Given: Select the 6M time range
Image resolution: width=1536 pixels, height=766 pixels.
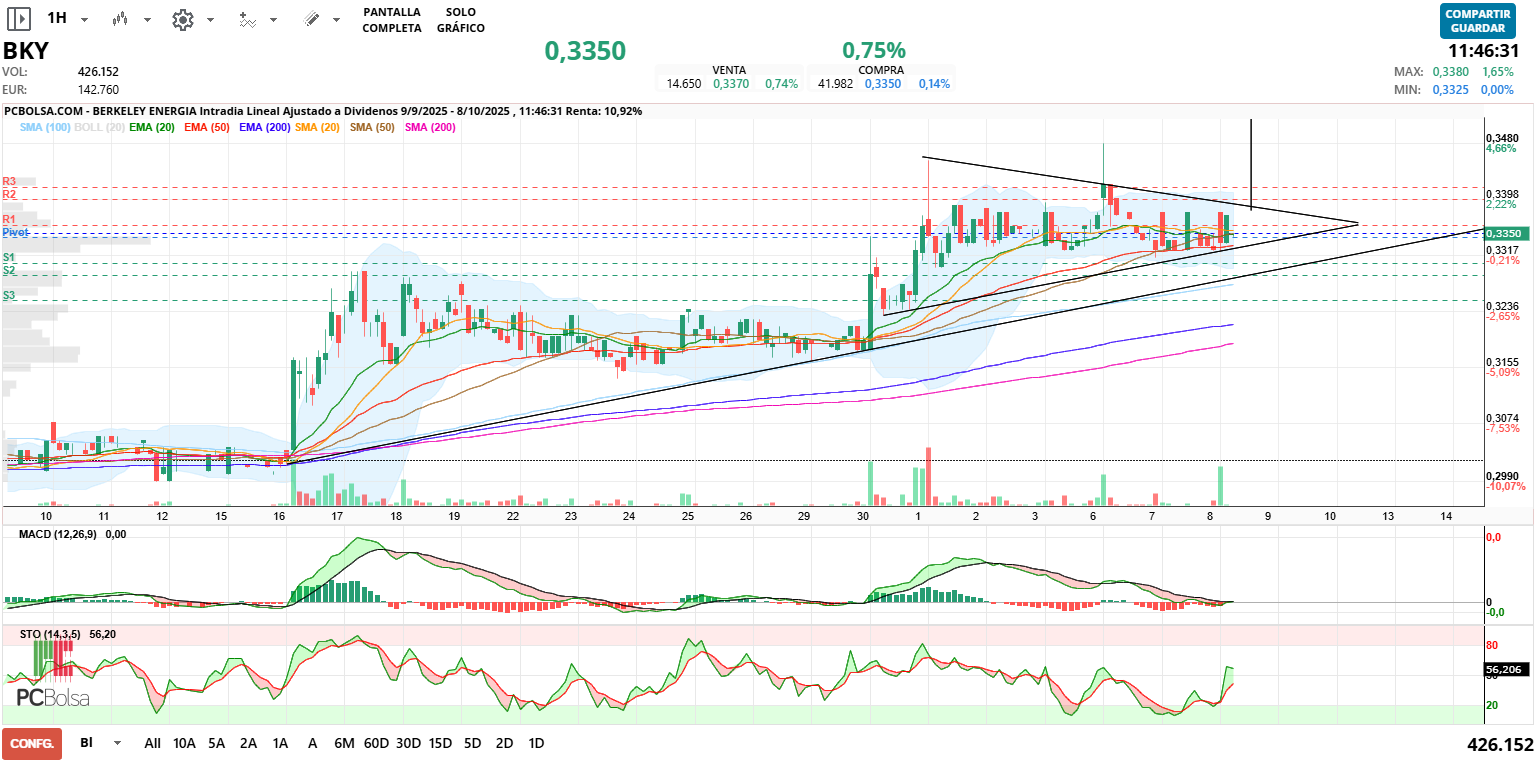Looking at the screenshot, I should (x=344, y=743).
